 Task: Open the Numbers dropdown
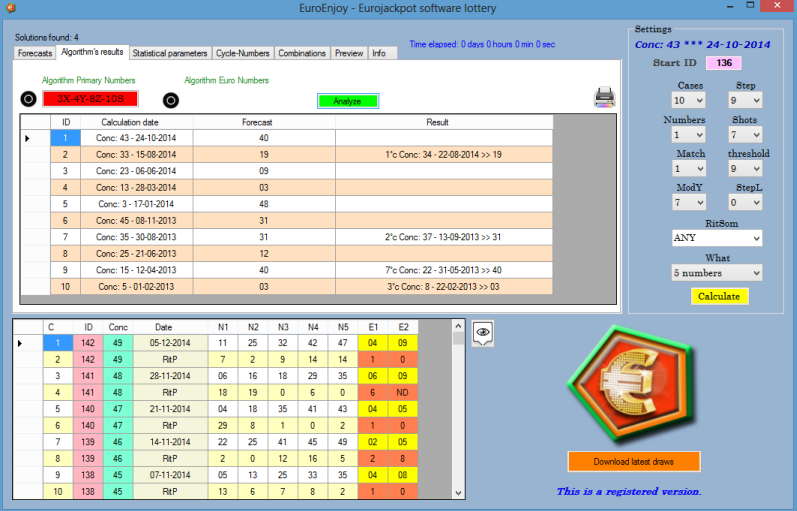pos(688,135)
